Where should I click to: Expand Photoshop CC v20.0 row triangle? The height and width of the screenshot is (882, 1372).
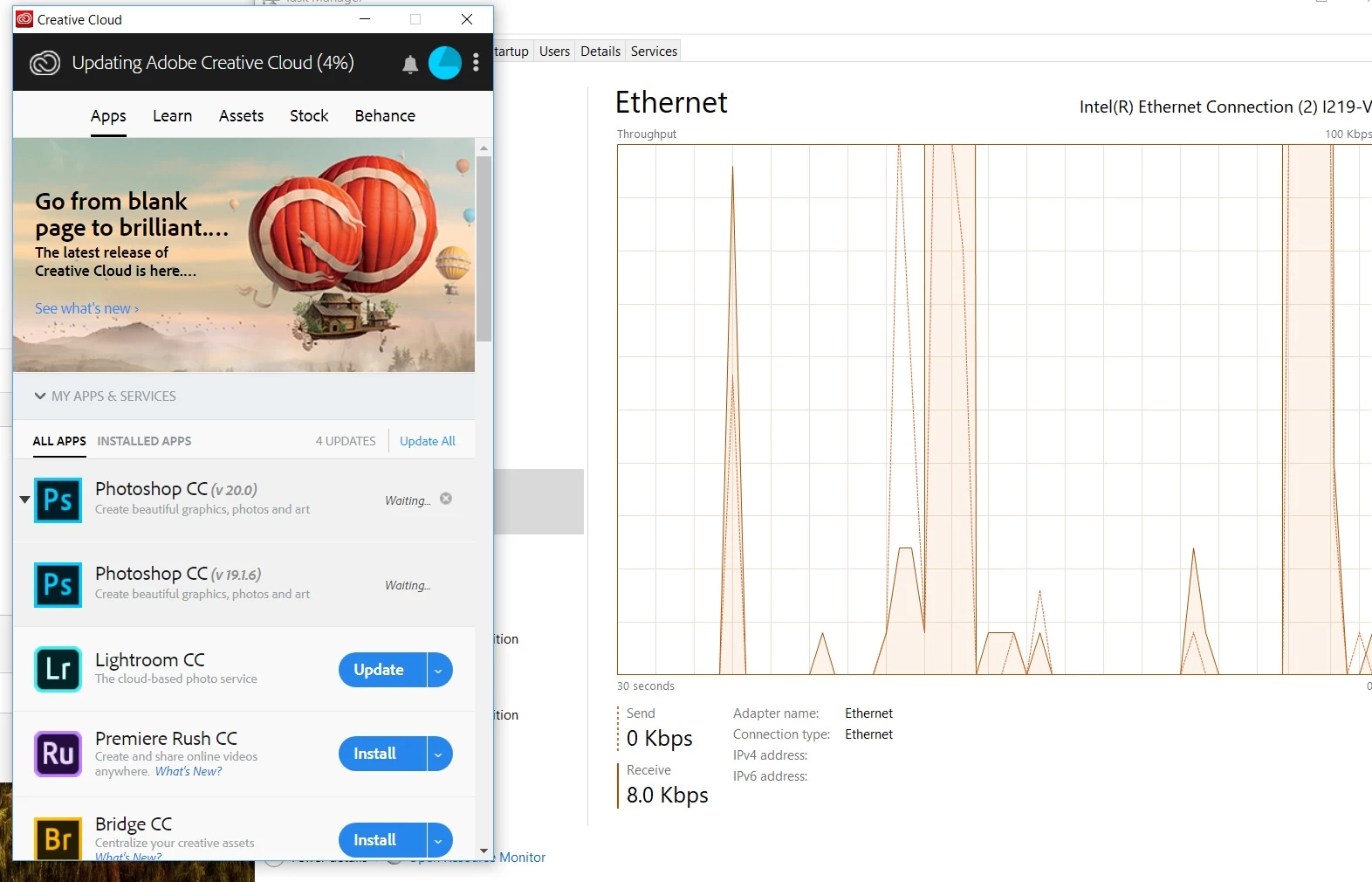click(x=24, y=500)
